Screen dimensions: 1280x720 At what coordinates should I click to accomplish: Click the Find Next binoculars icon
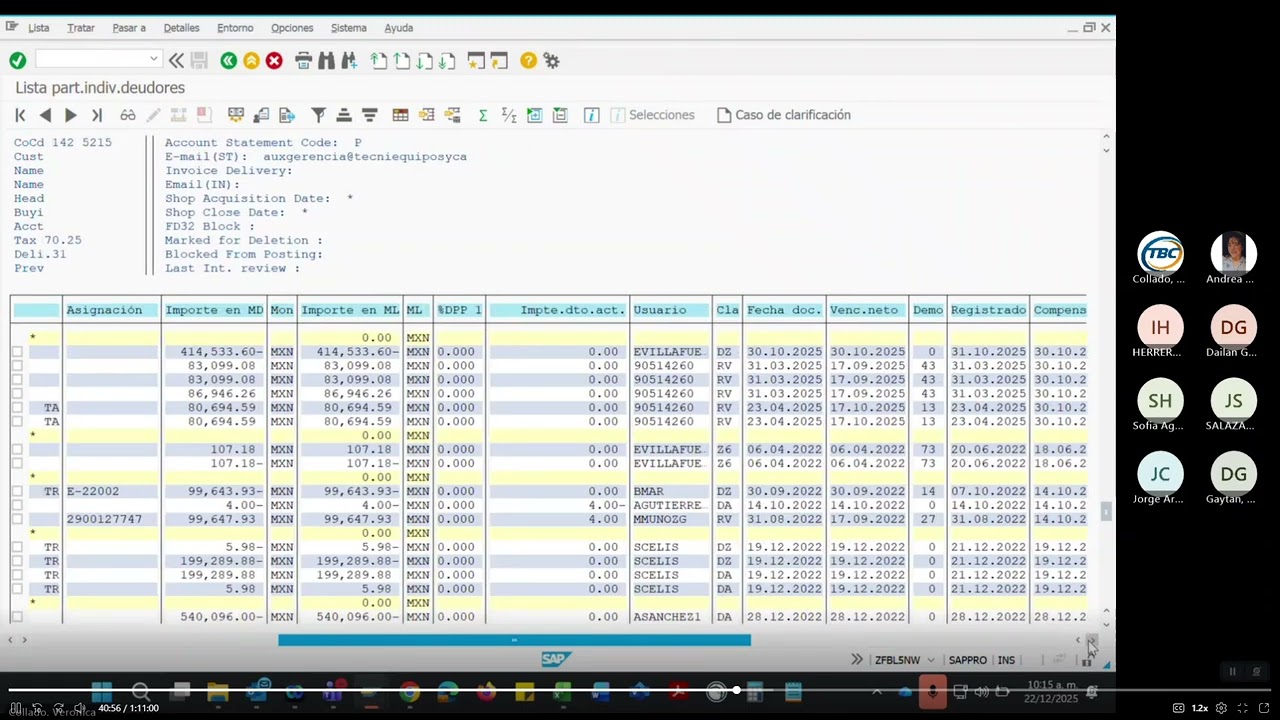349,61
